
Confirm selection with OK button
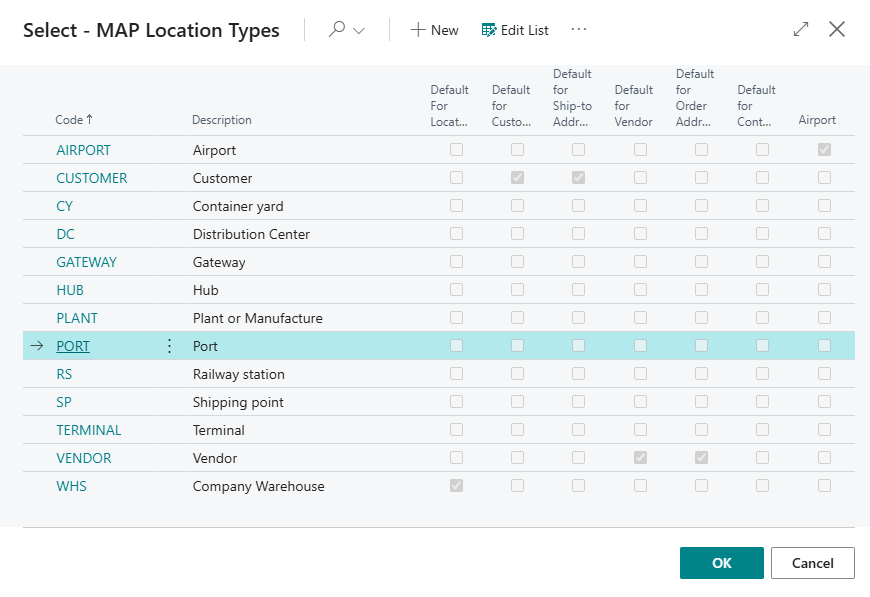(x=721, y=563)
